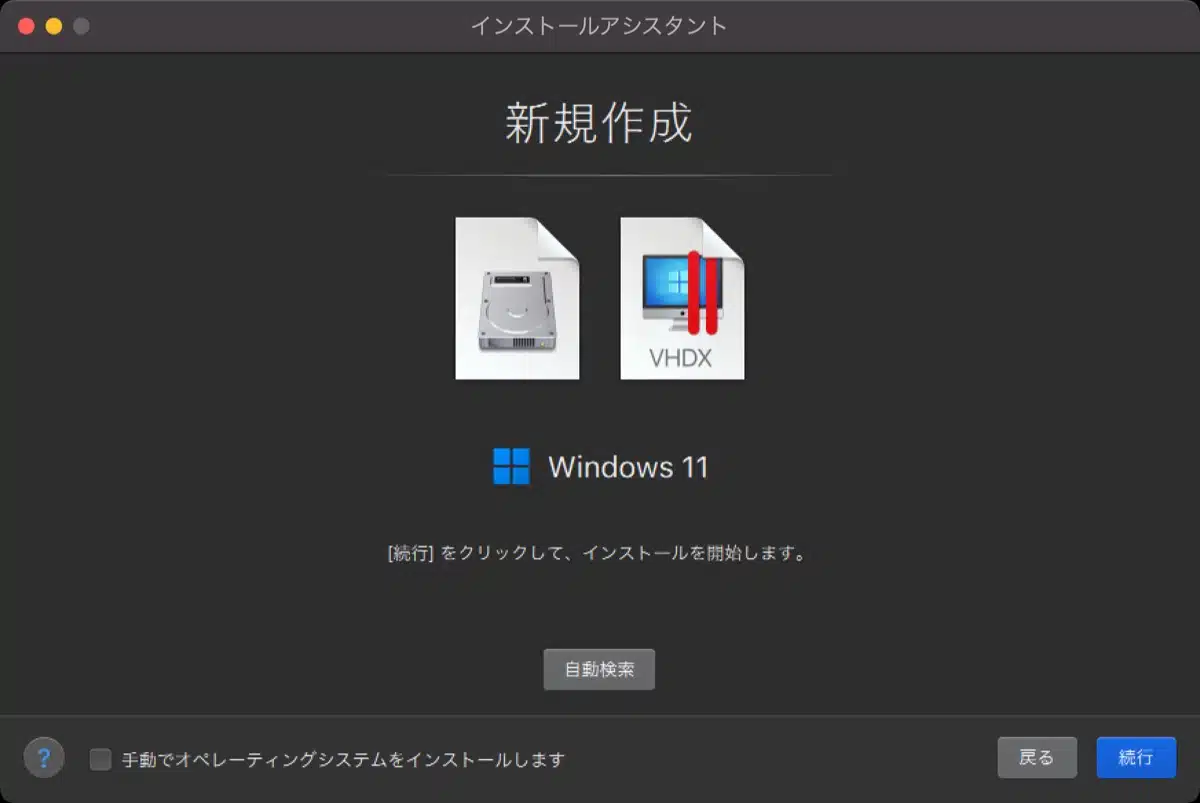1200x803 pixels.
Task: Click the 新規作成 heading
Action: pyautogui.click(x=599, y=124)
